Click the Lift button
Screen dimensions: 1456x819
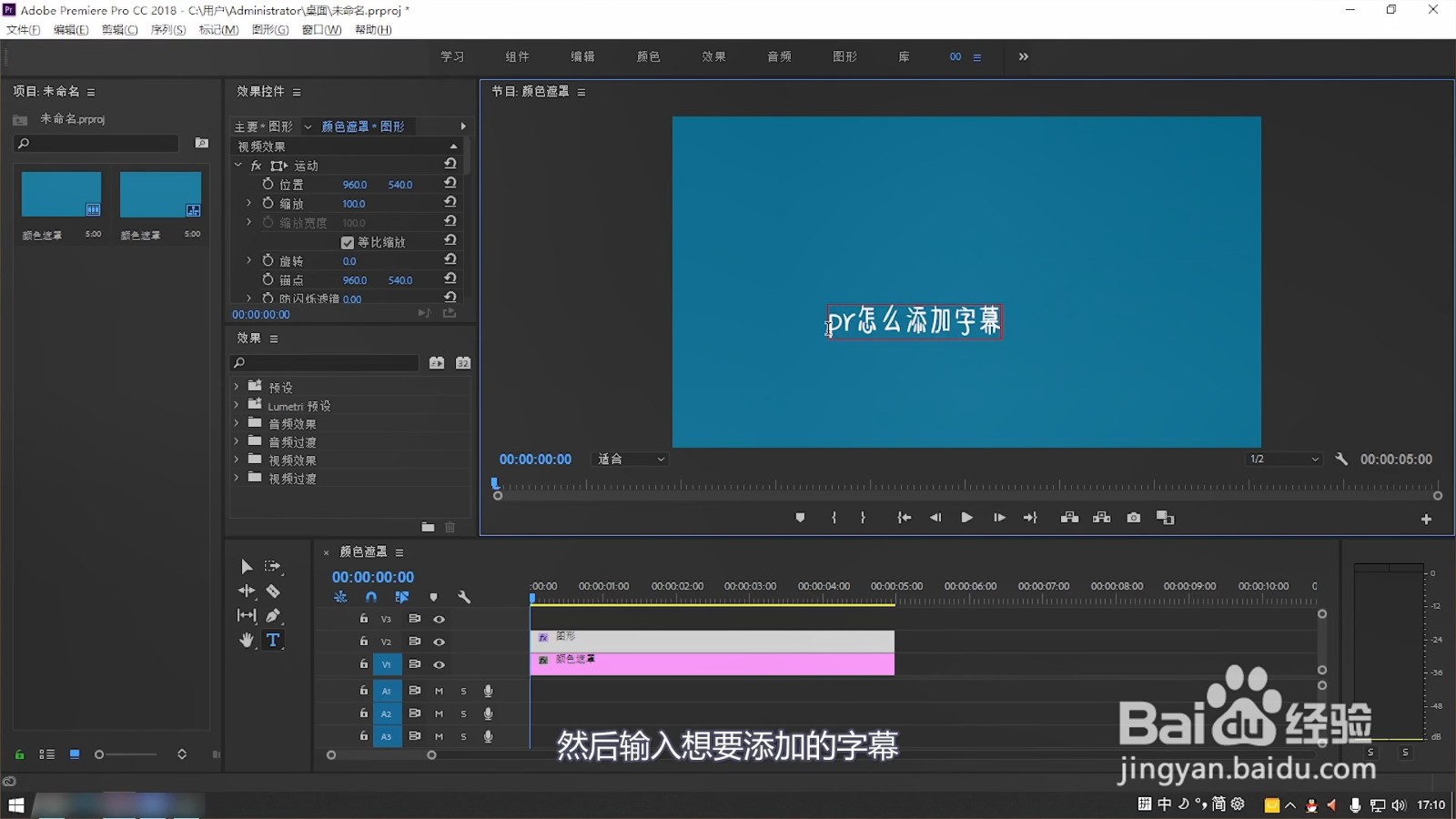1070,518
